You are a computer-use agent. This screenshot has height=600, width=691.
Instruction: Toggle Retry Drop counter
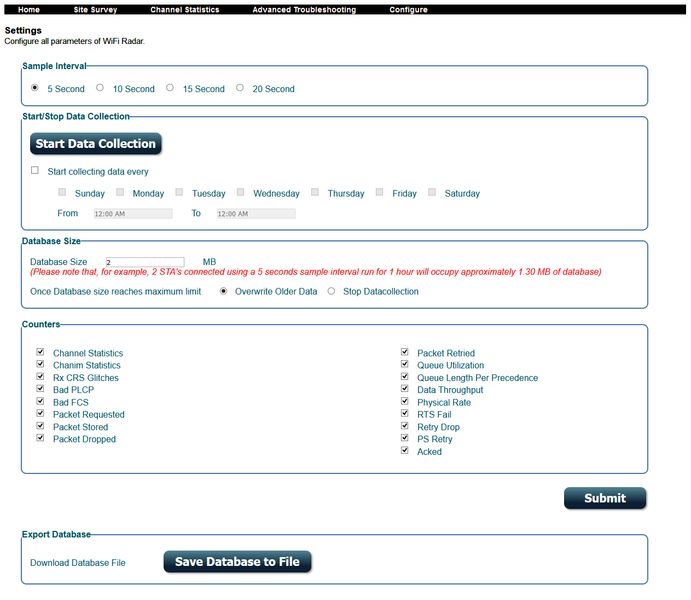point(405,426)
